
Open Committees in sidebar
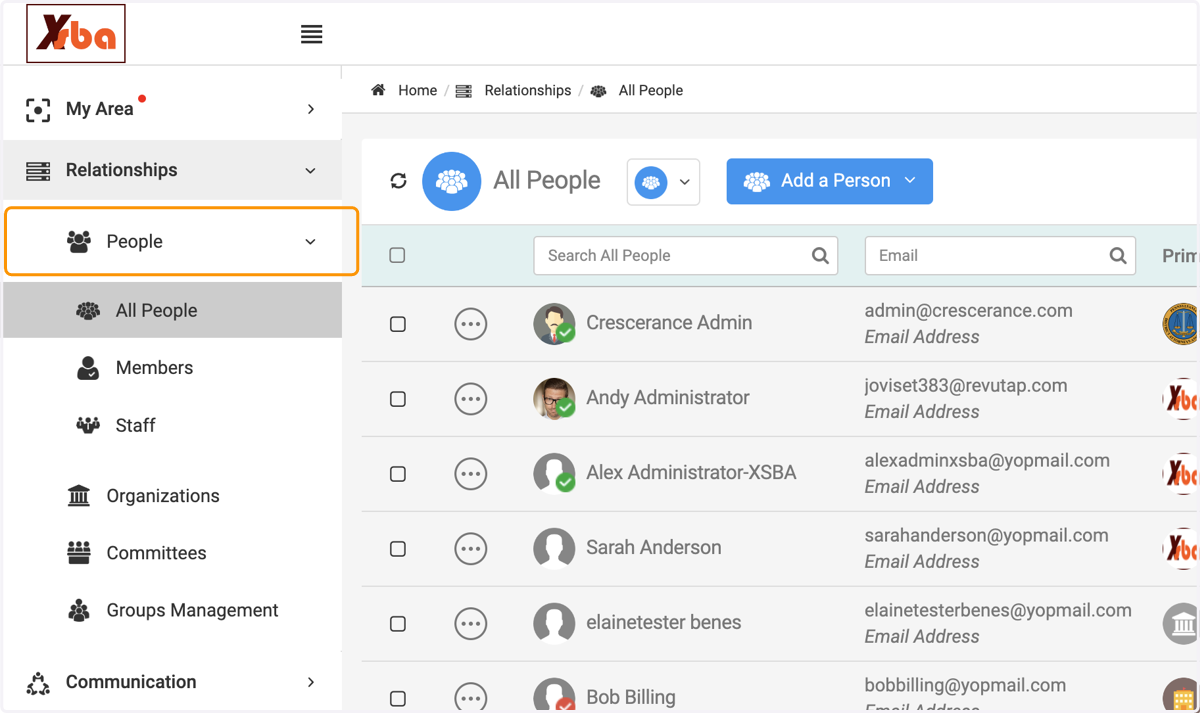(x=156, y=553)
